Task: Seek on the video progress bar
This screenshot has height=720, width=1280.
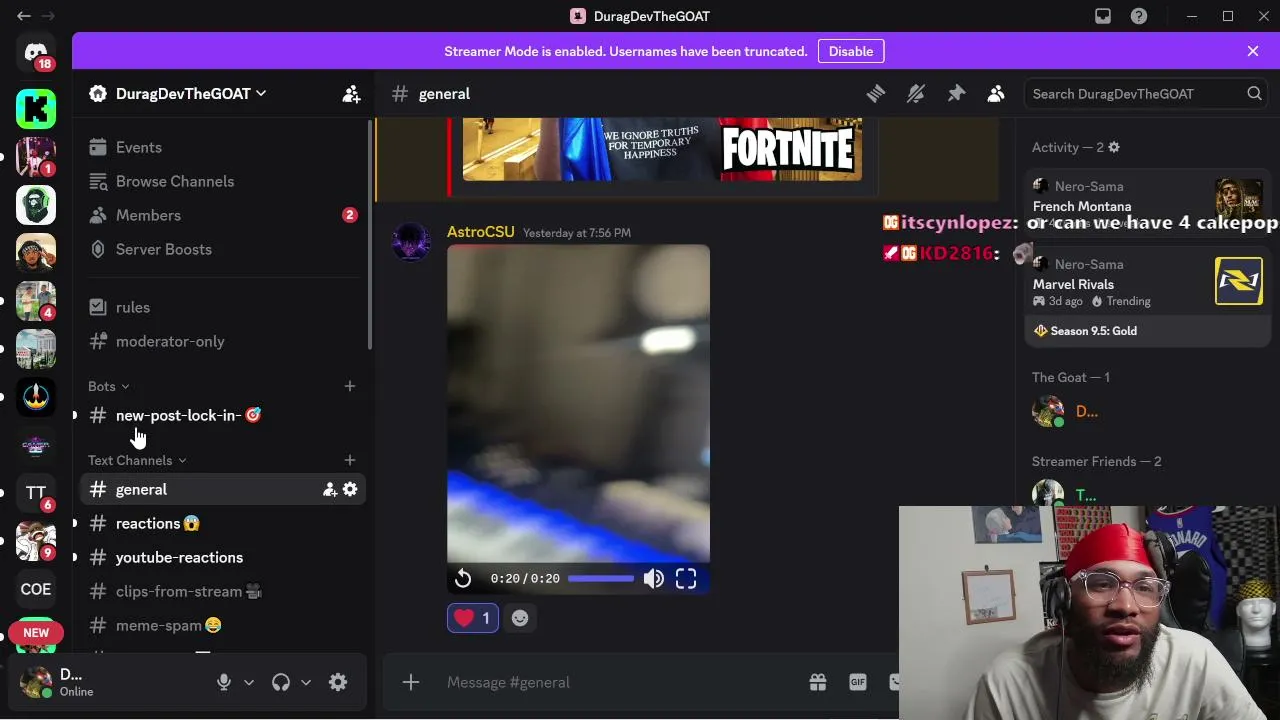Action: [601, 578]
